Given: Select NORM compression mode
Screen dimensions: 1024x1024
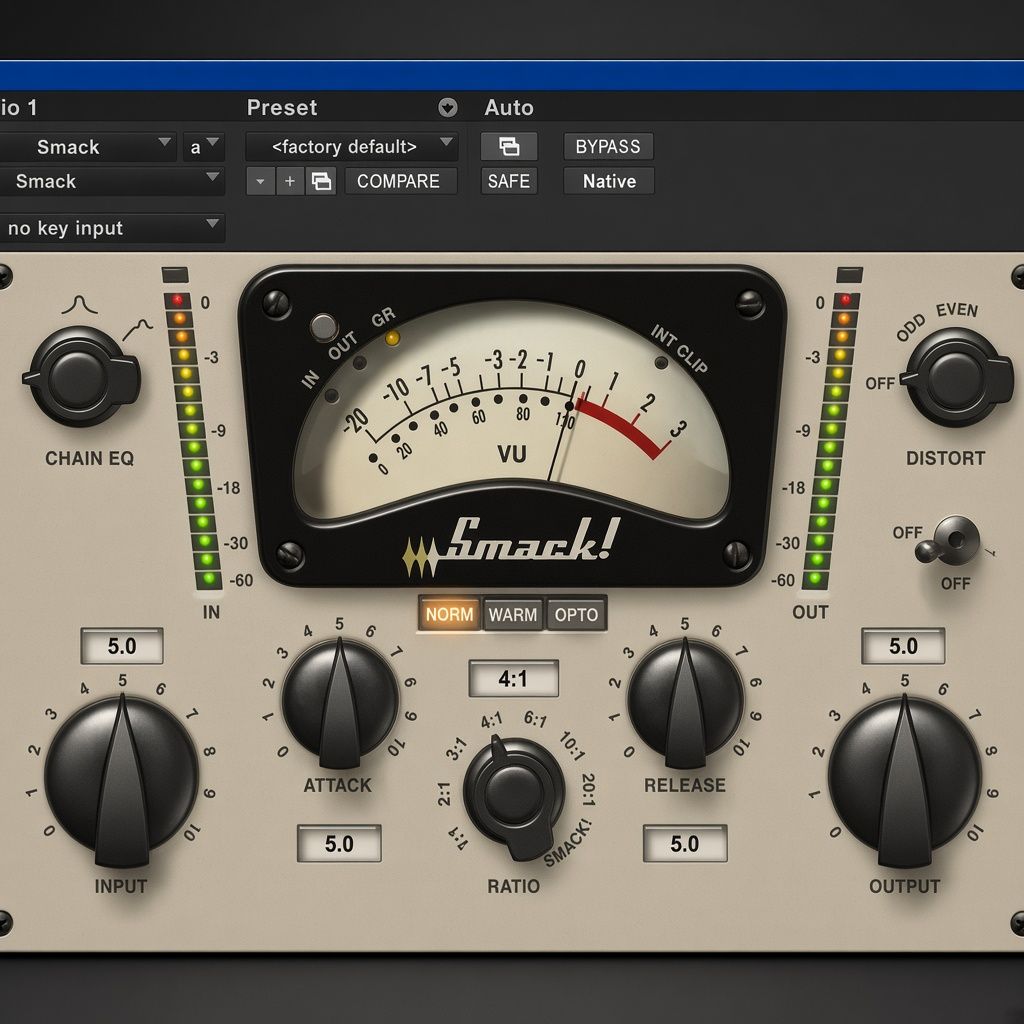Looking at the screenshot, I should 449,615.
